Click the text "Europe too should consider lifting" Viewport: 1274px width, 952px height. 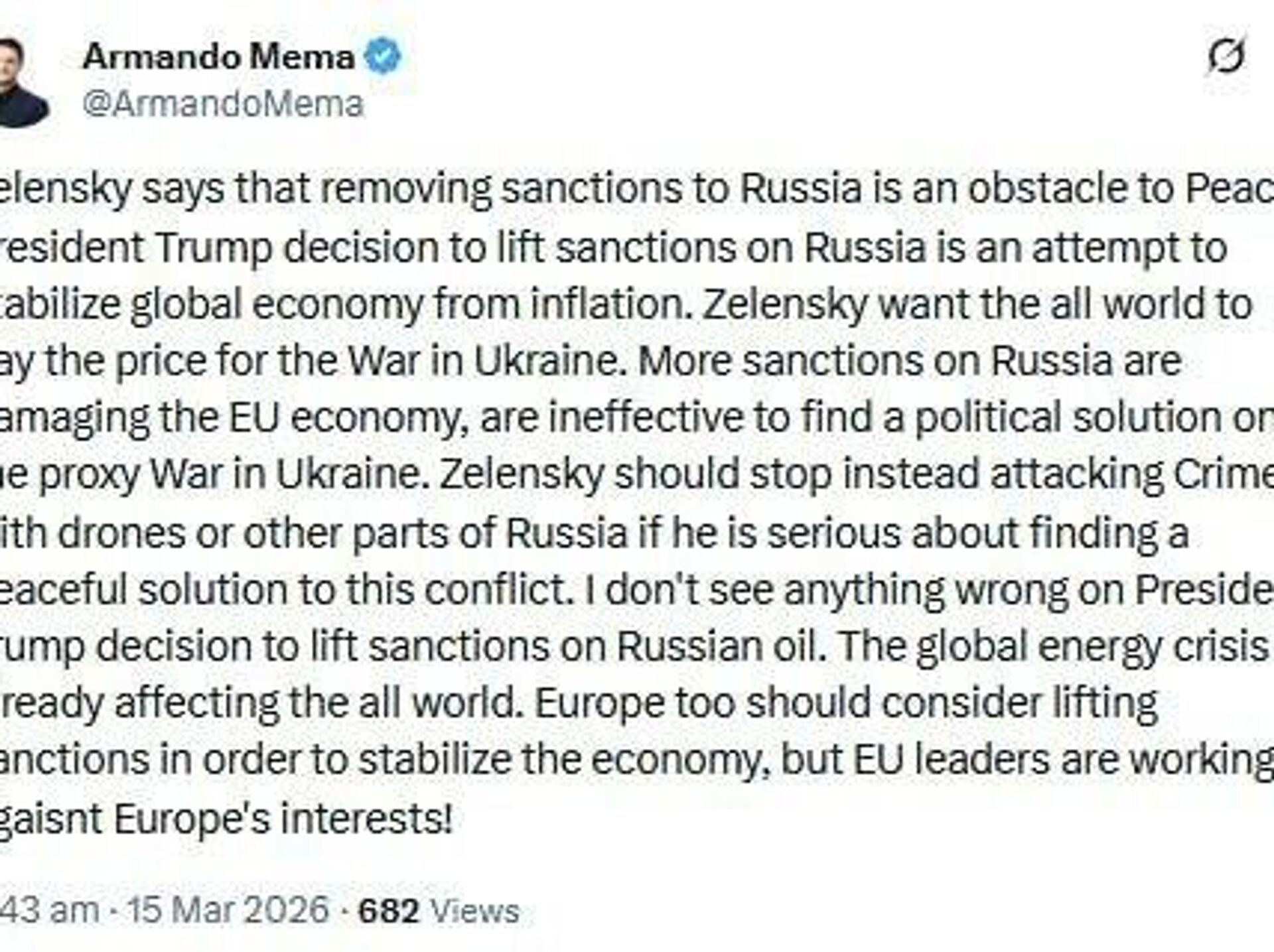pyautogui.click(x=845, y=704)
